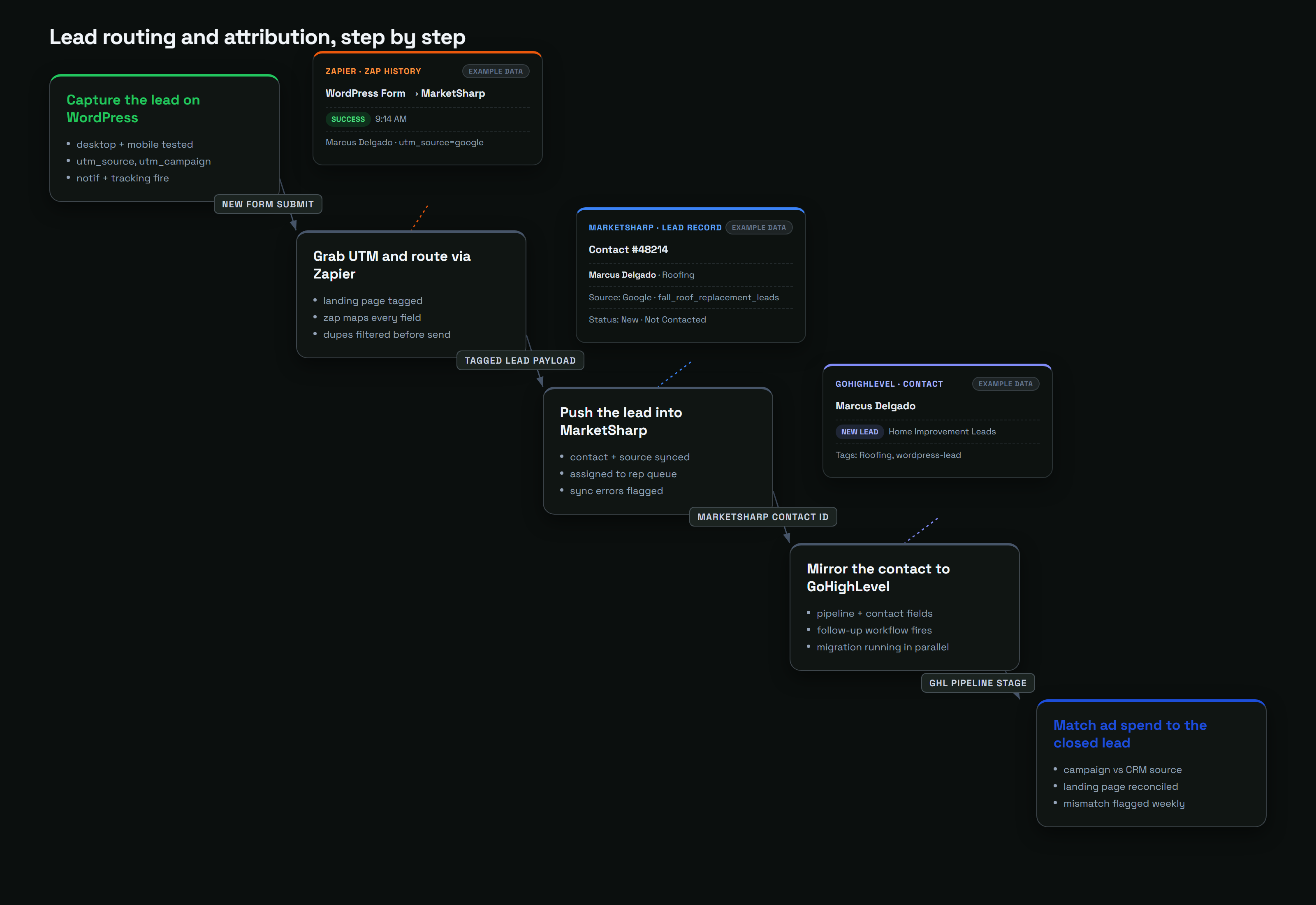Select 'Mirror the contact to GoHighLevel' title
This screenshot has height=905, width=1316.
click(x=878, y=578)
